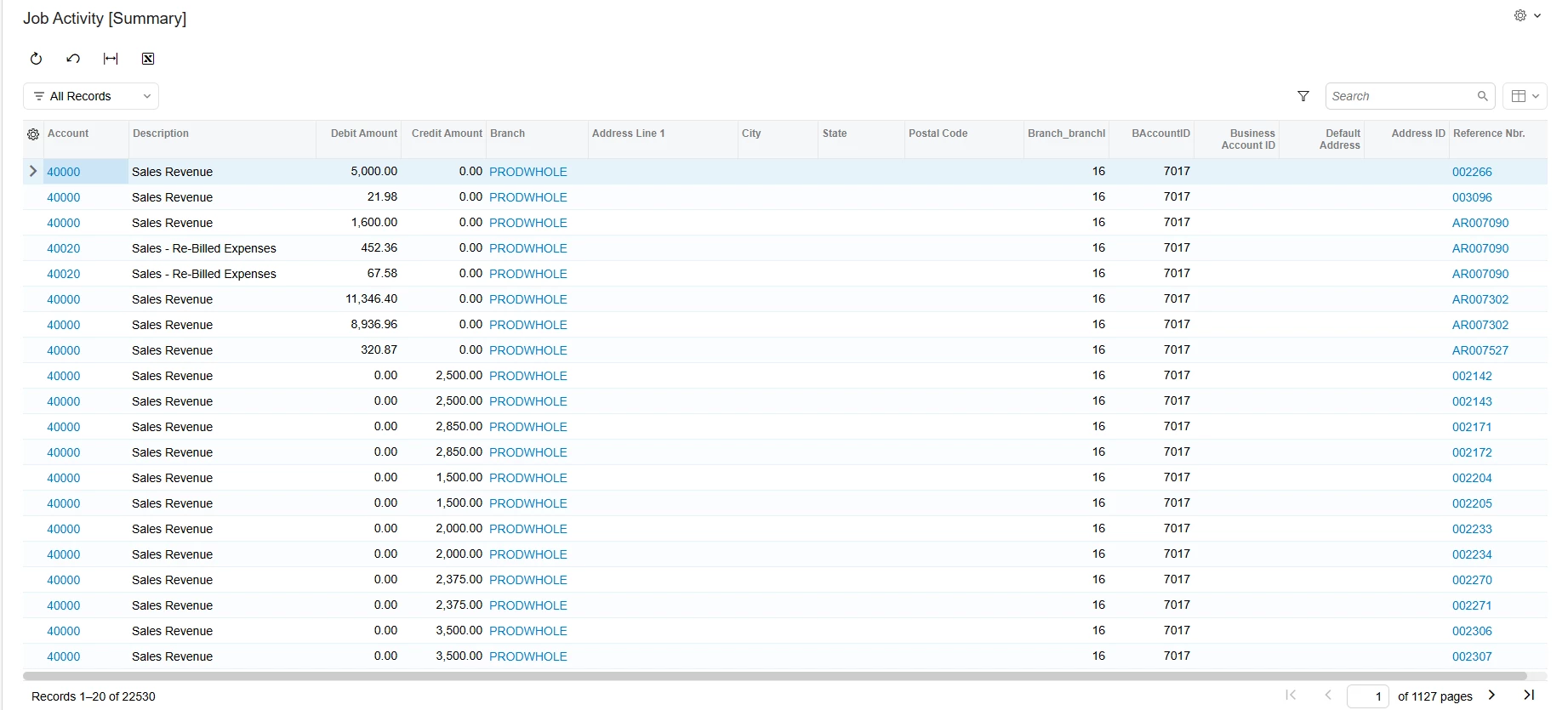Sort by the Reference Nbr. column header
This screenshot has height=710, width=1568.
(x=1489, y=133)
